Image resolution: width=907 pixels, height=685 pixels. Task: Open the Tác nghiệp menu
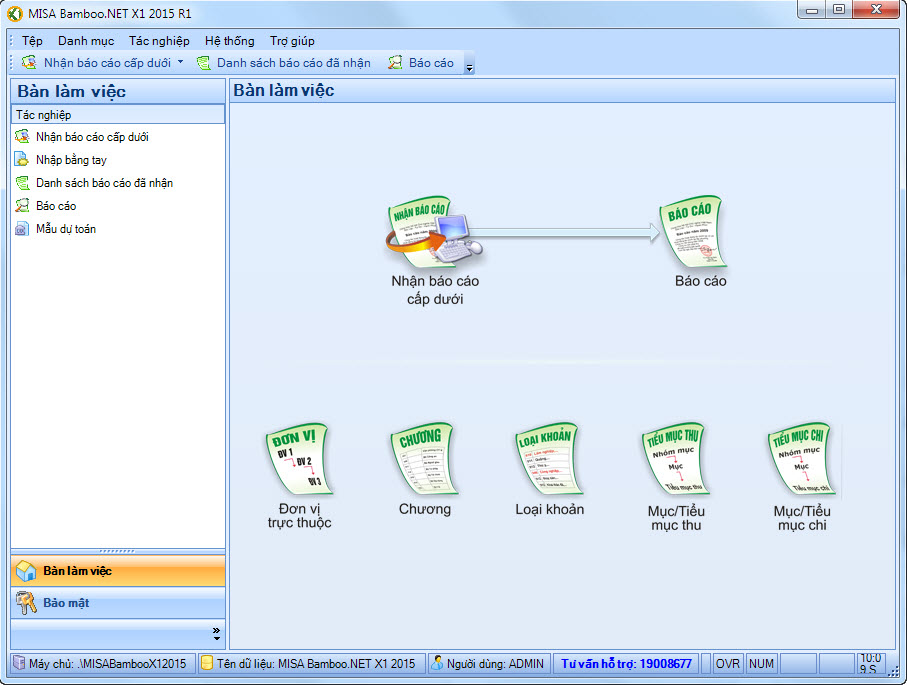click(x=159, y=41)
